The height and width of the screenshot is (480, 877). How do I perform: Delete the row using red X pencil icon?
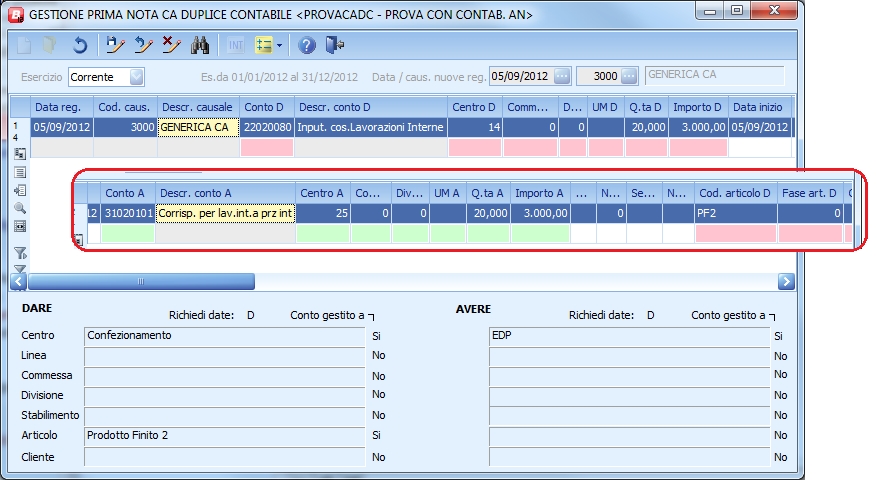click(x=171, y=45)
